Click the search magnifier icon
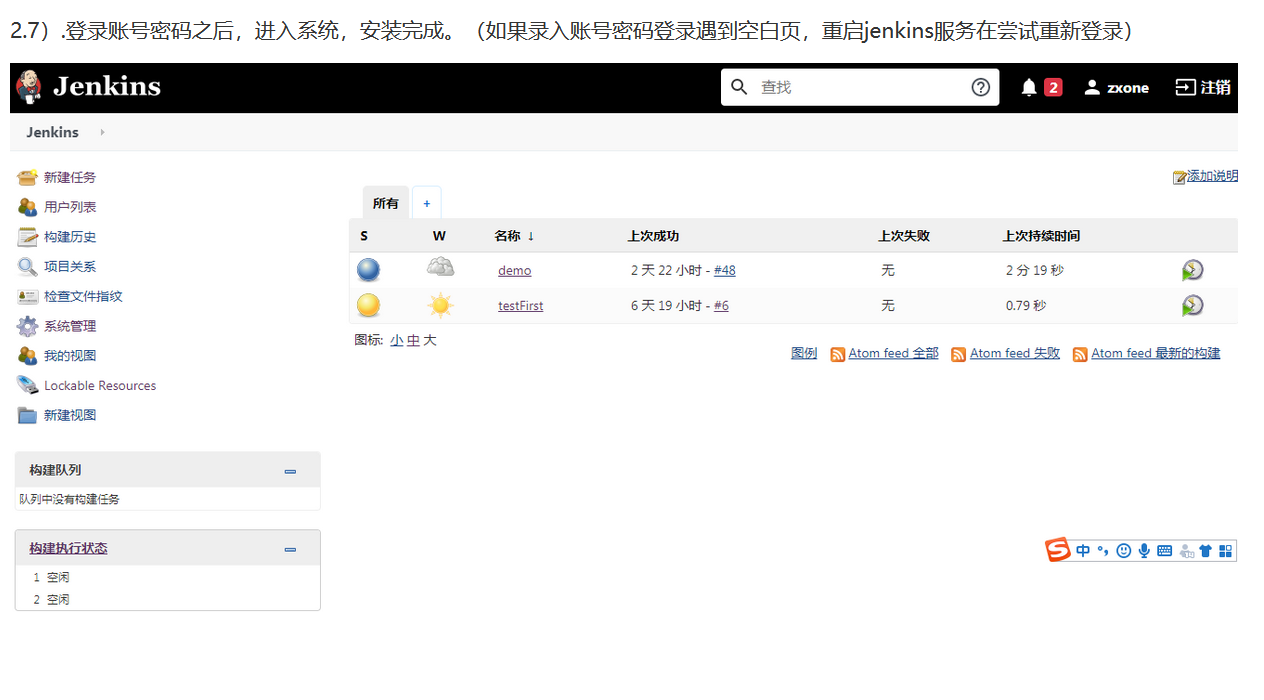1264x700 pixels. coord(739,87)
